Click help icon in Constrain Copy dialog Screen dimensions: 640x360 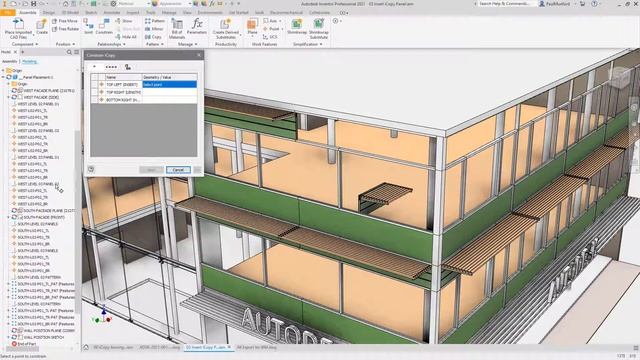click(91, 169)
